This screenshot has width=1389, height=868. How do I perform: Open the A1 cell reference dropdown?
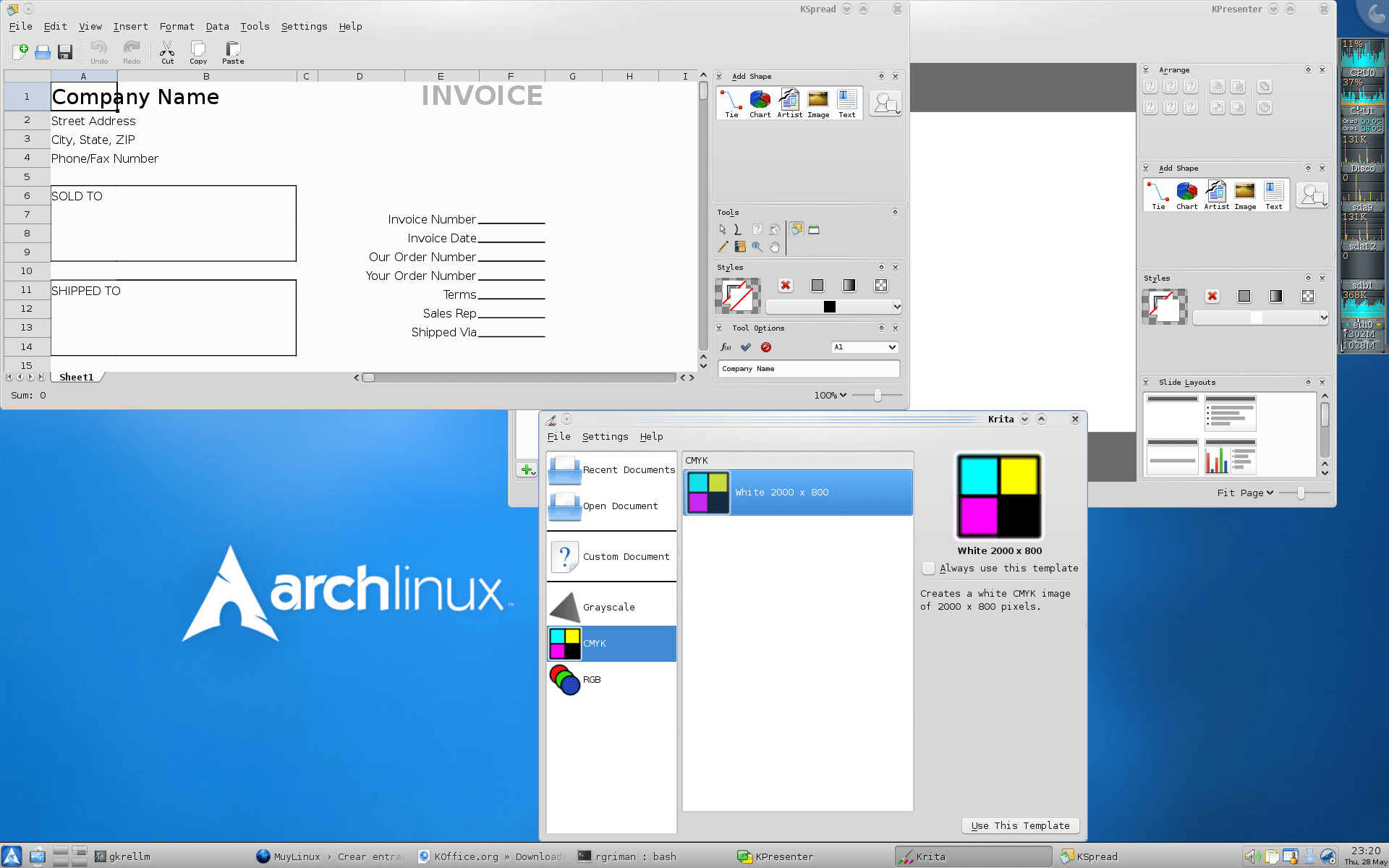pos(865,347)
